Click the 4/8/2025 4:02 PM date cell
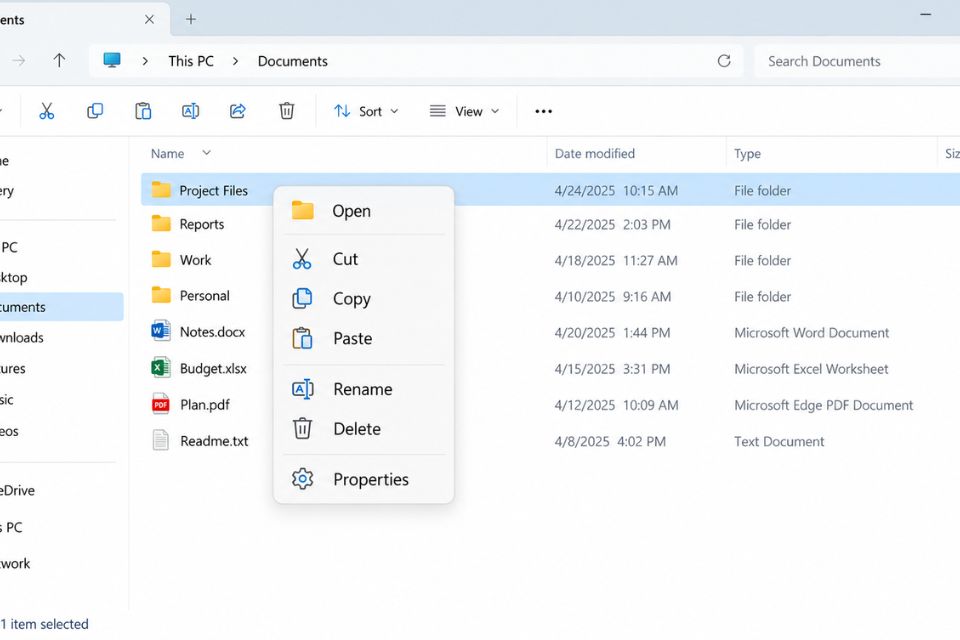960x640 pixels. click(610, 441)
